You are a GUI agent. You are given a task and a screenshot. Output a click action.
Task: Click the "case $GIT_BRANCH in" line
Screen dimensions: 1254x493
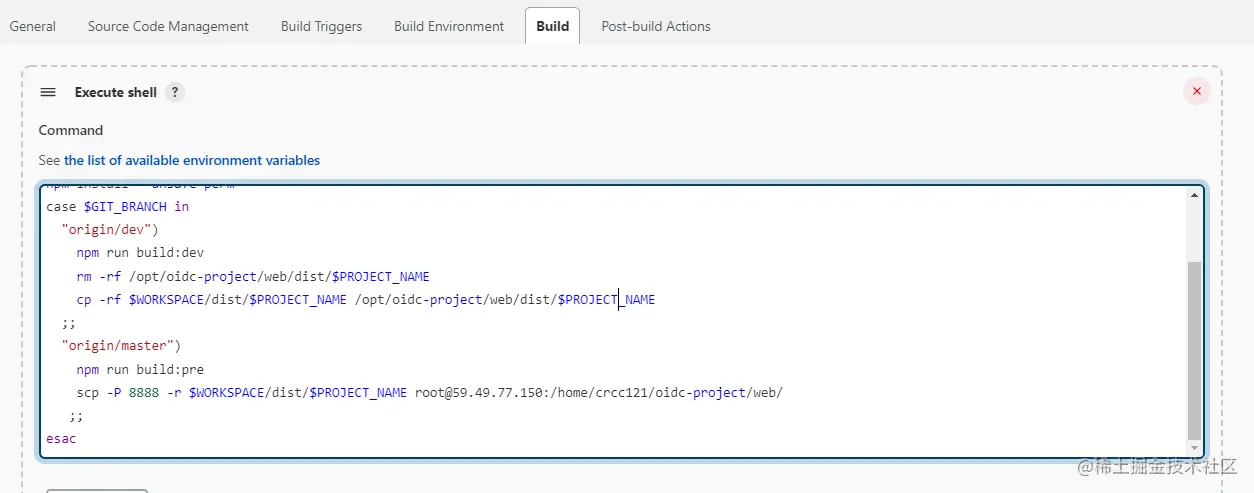[117, 207]
